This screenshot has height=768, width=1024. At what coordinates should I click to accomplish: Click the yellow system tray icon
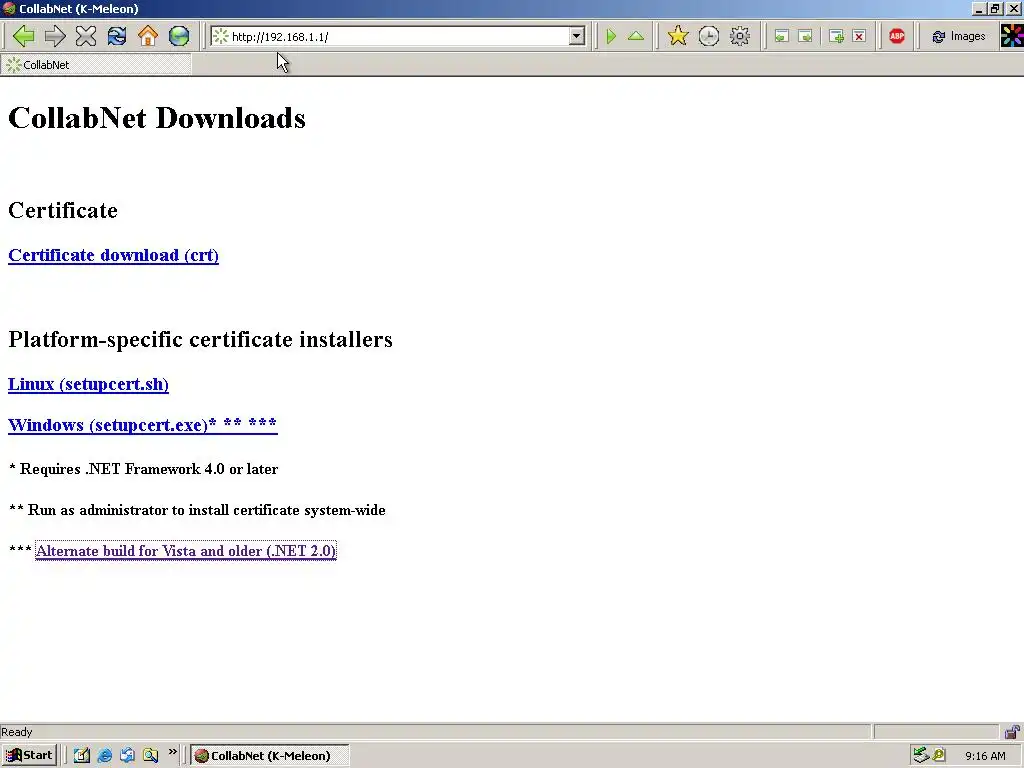click(x=939, y=755)
